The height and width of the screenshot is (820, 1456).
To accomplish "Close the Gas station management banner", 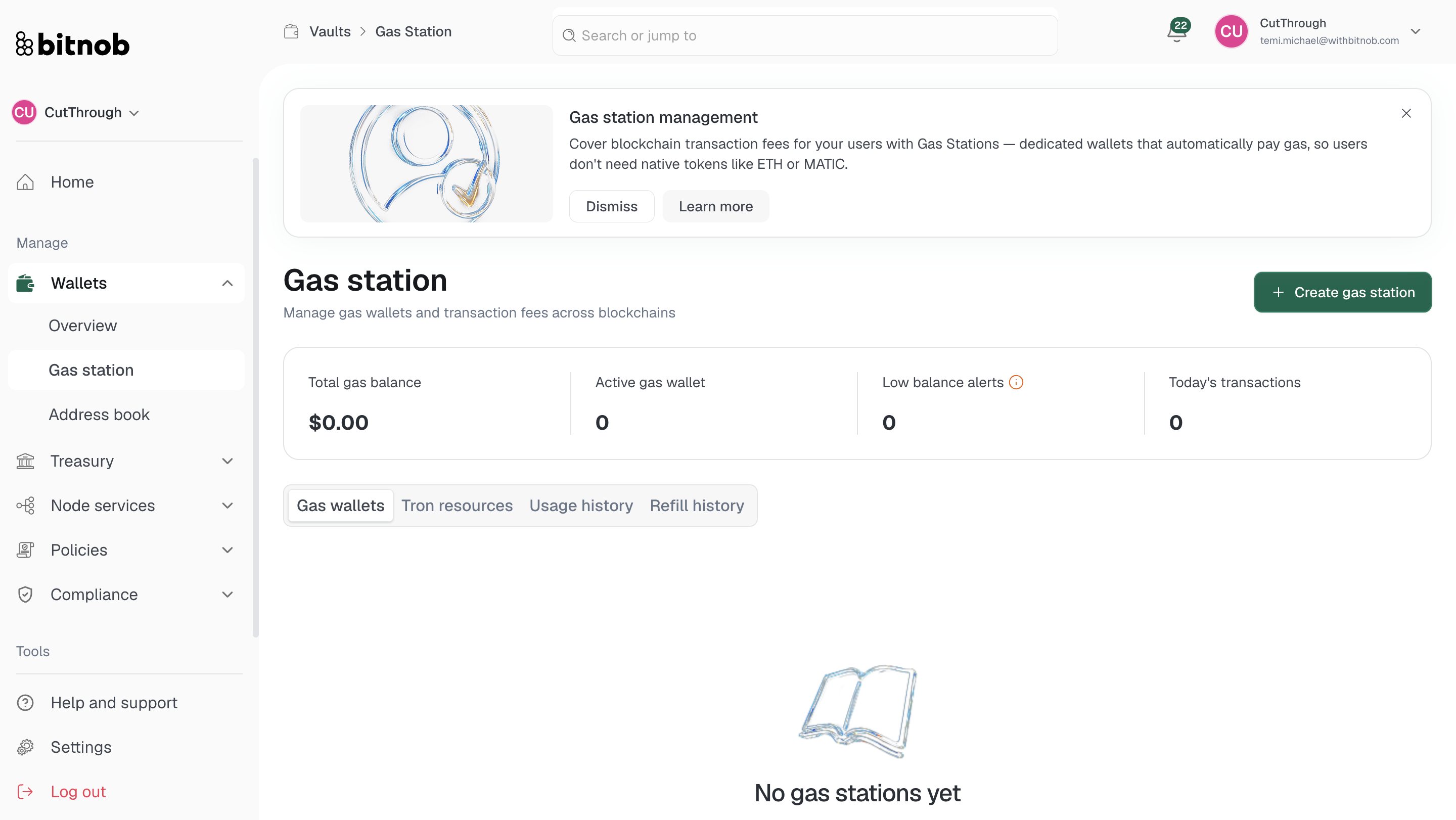I will [x=1406, y=113].
